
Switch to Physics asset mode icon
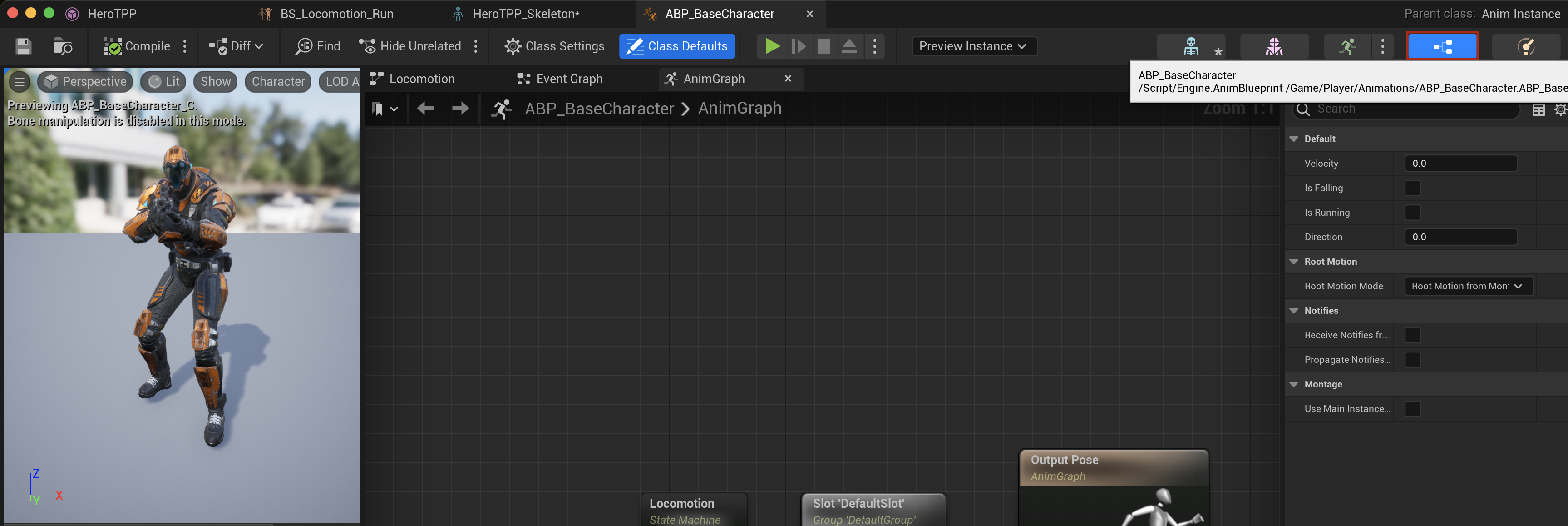point(1525,46)
